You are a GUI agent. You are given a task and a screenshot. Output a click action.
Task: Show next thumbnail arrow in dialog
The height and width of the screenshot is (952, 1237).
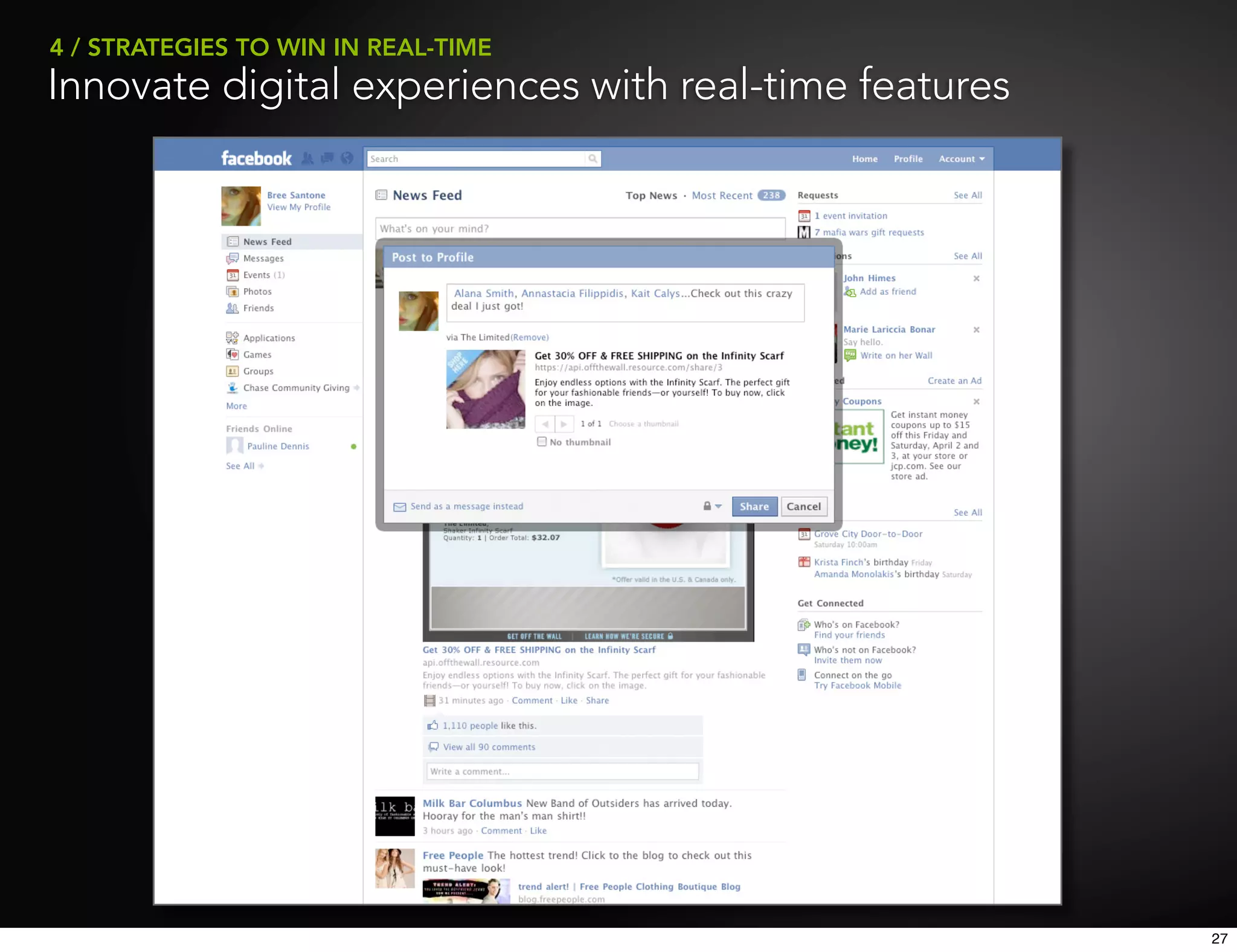click(x=564, y=424)
